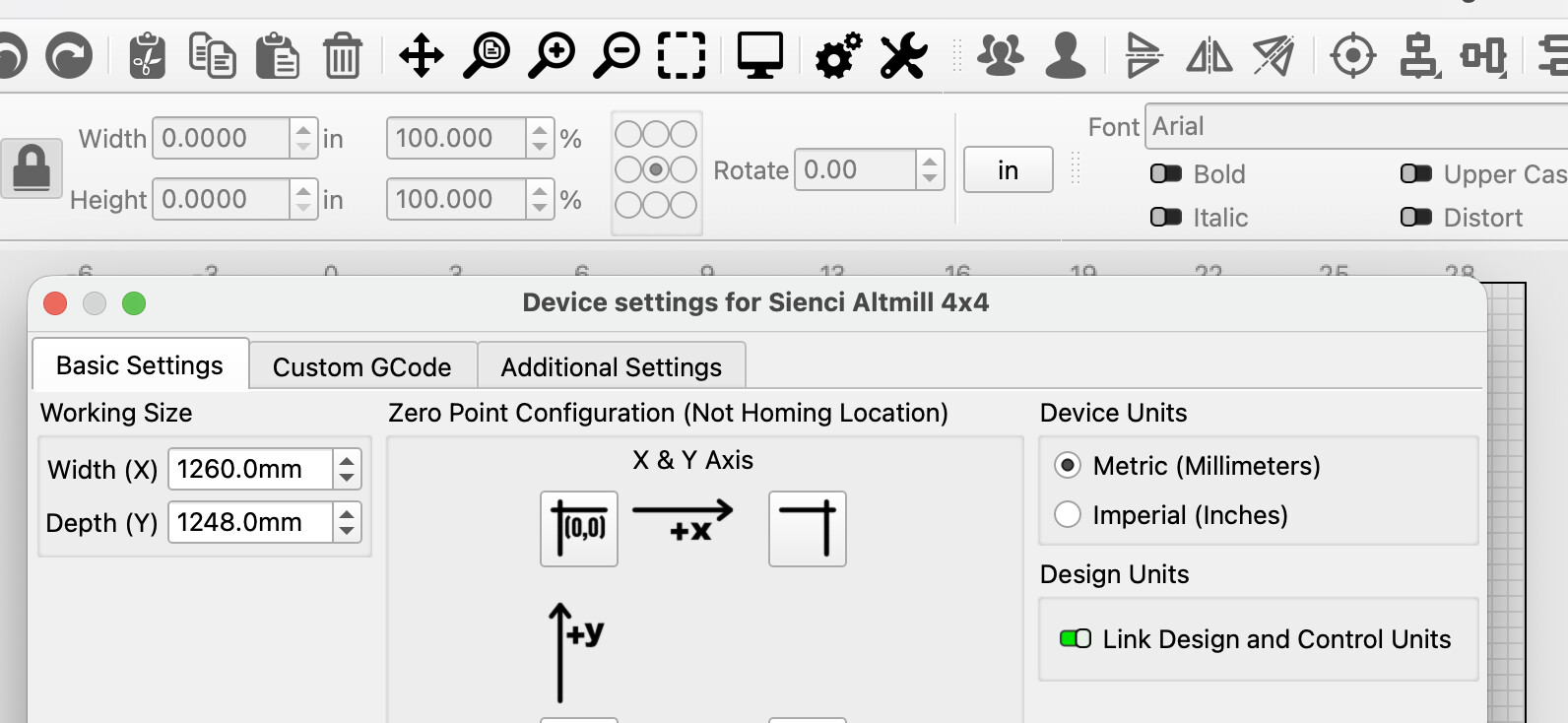Disable Link Design and Control Units

tap(1075, 639)
